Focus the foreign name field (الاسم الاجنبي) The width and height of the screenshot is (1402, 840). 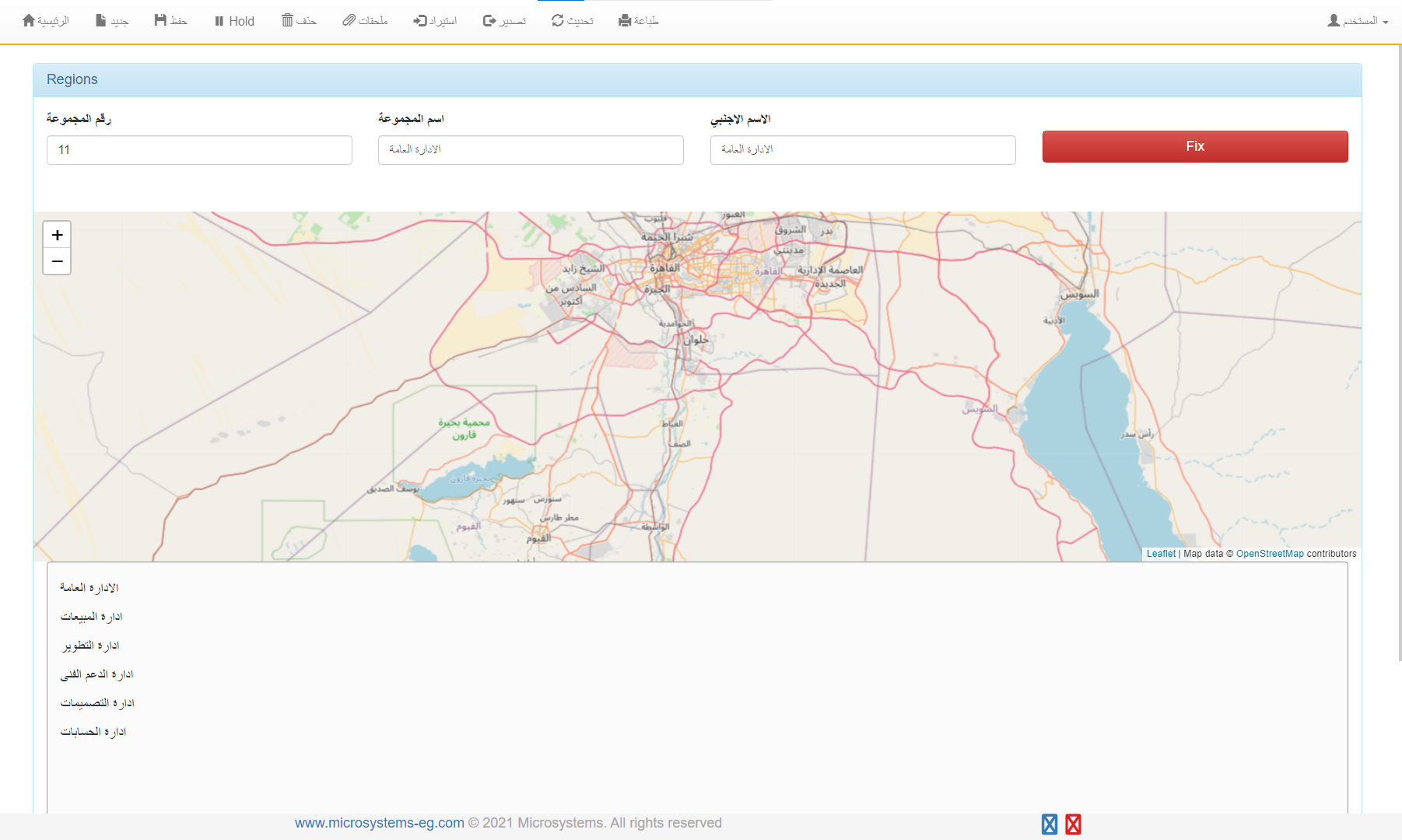(x=863, y=150)
